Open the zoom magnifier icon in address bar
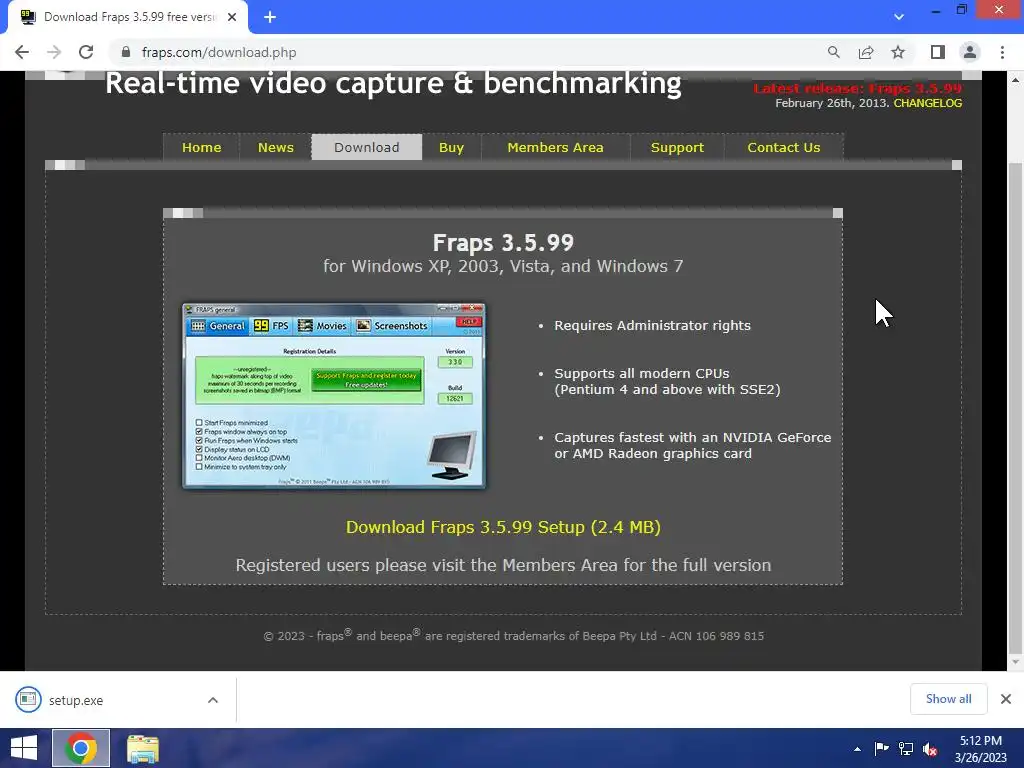Image resolution: width=1024 pixels, height=768 pixels. click(x=833, y=52)
